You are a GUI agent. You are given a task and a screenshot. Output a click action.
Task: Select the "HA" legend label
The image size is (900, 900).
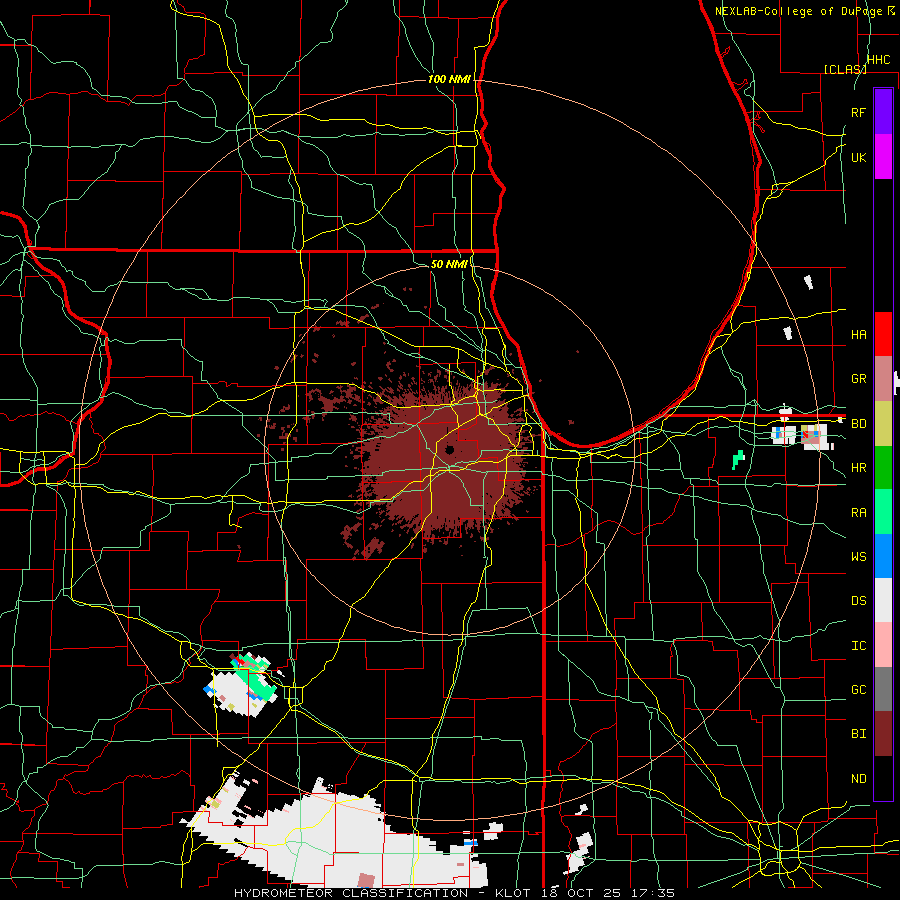click(859, 334)
